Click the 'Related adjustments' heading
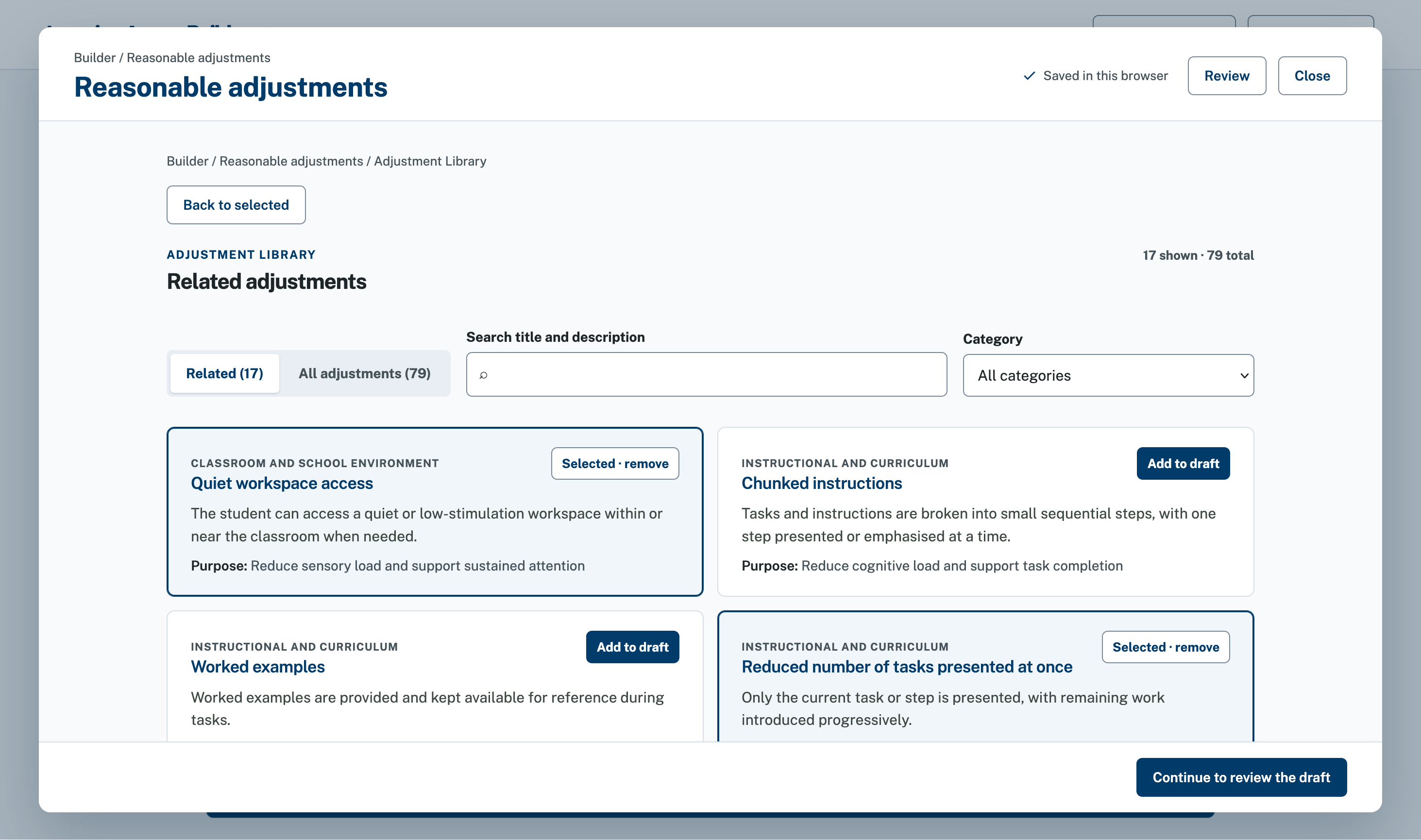Image resolution: width=1421 pixels, height=840 pixels. 266,282
